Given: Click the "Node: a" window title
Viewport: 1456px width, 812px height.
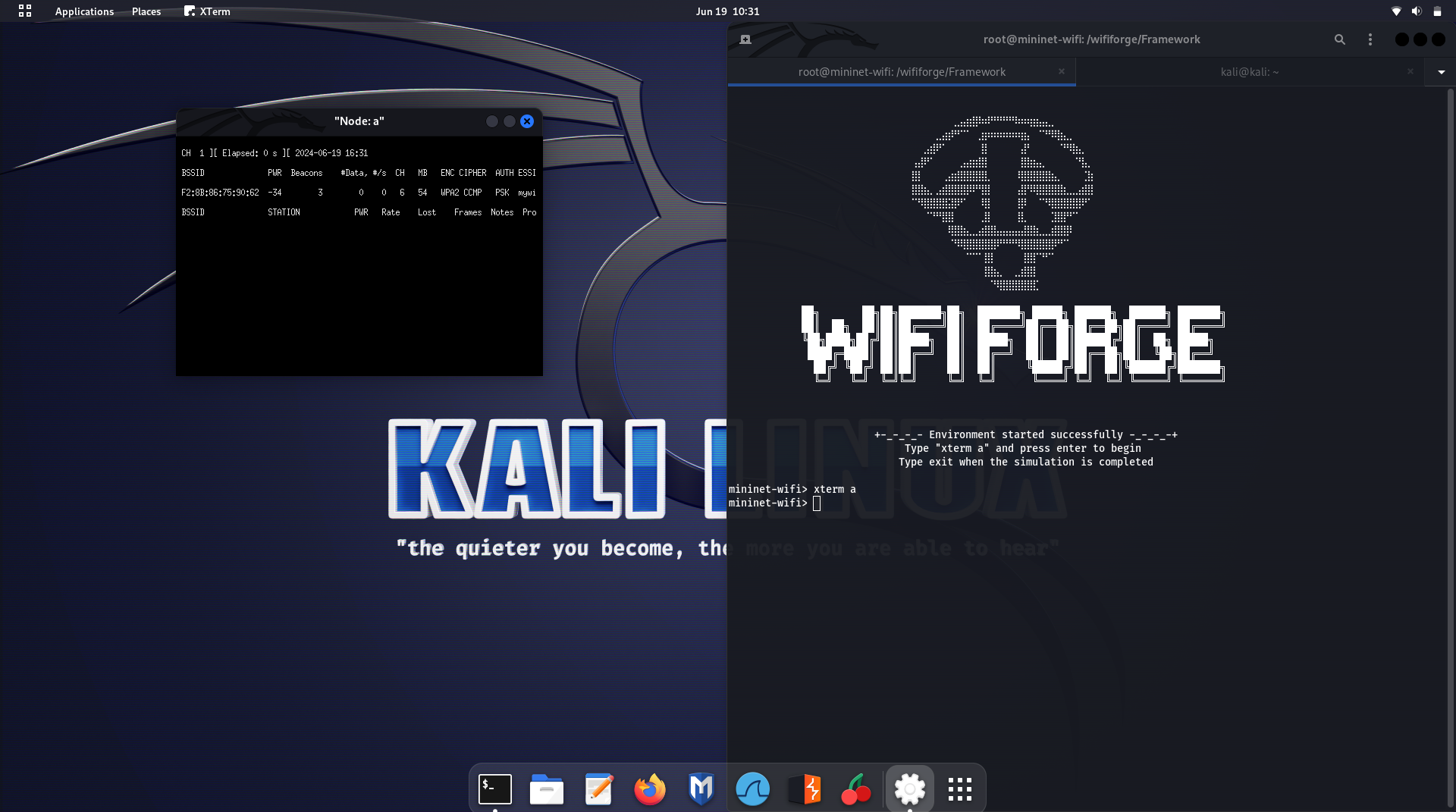Looking at the screenshot, I should tap(359, 121).
